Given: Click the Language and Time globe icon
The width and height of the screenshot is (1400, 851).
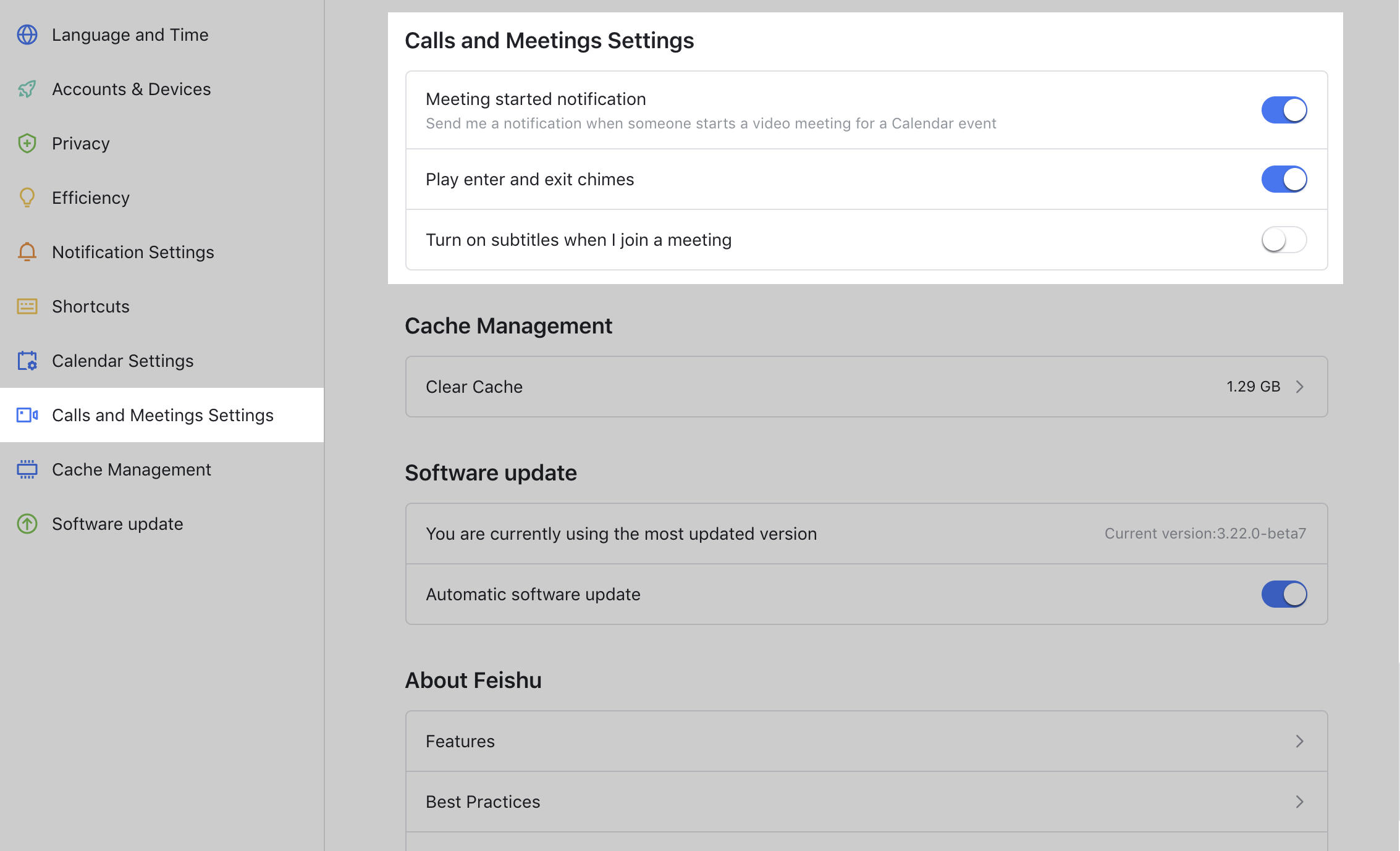Looking at the screenshot, I should [27, 35].
